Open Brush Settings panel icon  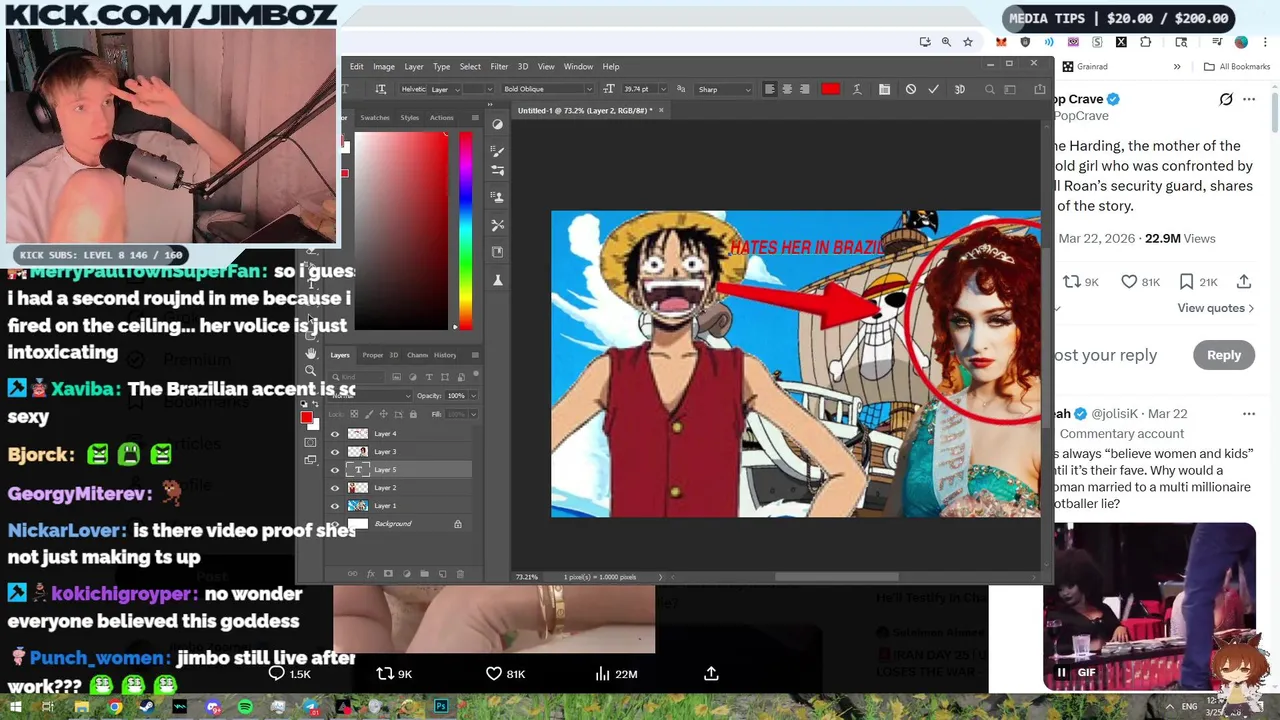498,152
